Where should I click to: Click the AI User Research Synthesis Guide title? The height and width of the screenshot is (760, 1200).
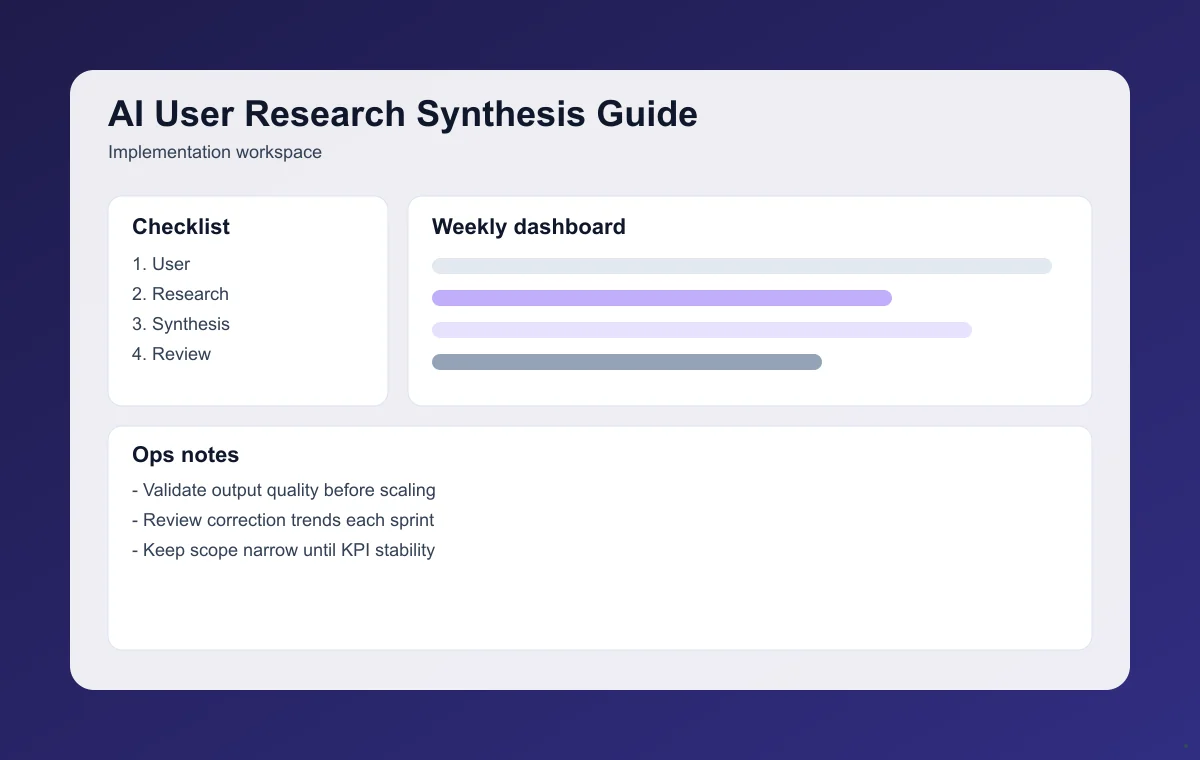402,114
